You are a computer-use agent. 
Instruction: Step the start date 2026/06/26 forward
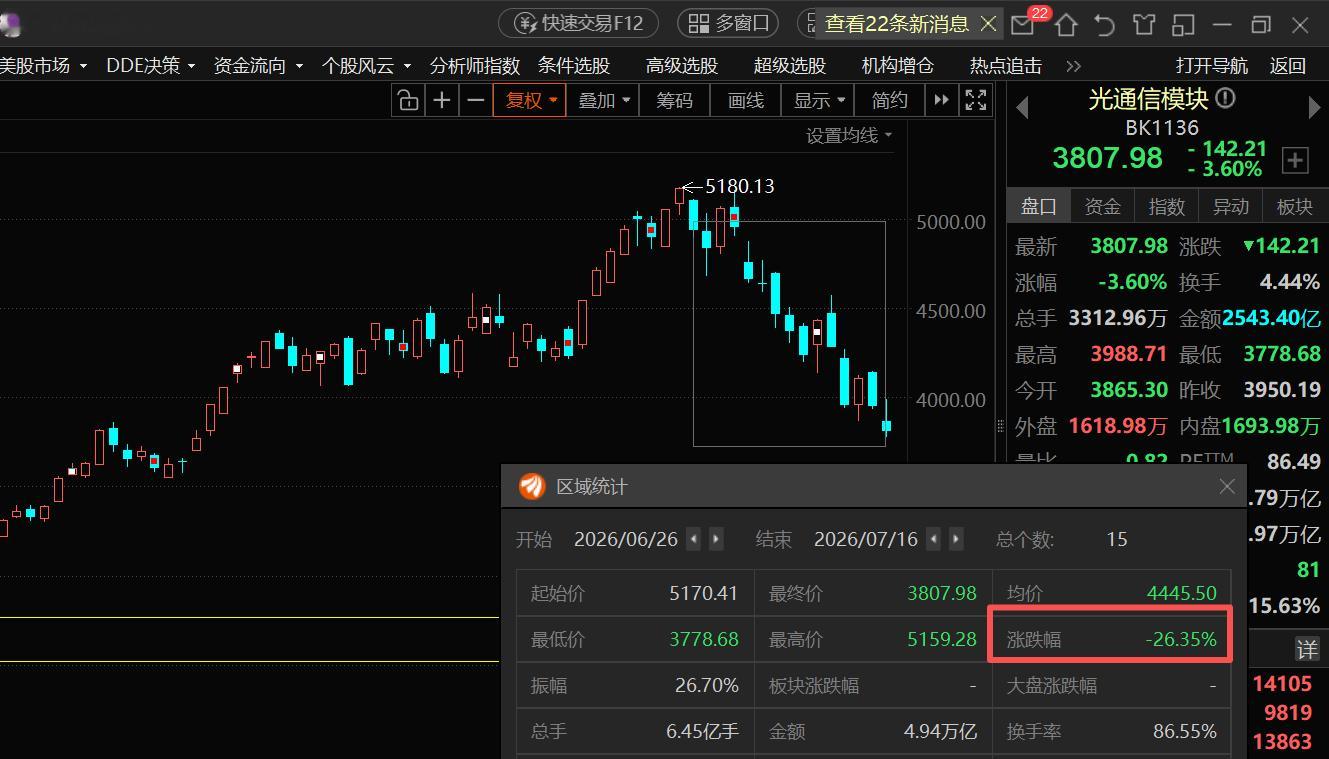(x=716, y=539)
